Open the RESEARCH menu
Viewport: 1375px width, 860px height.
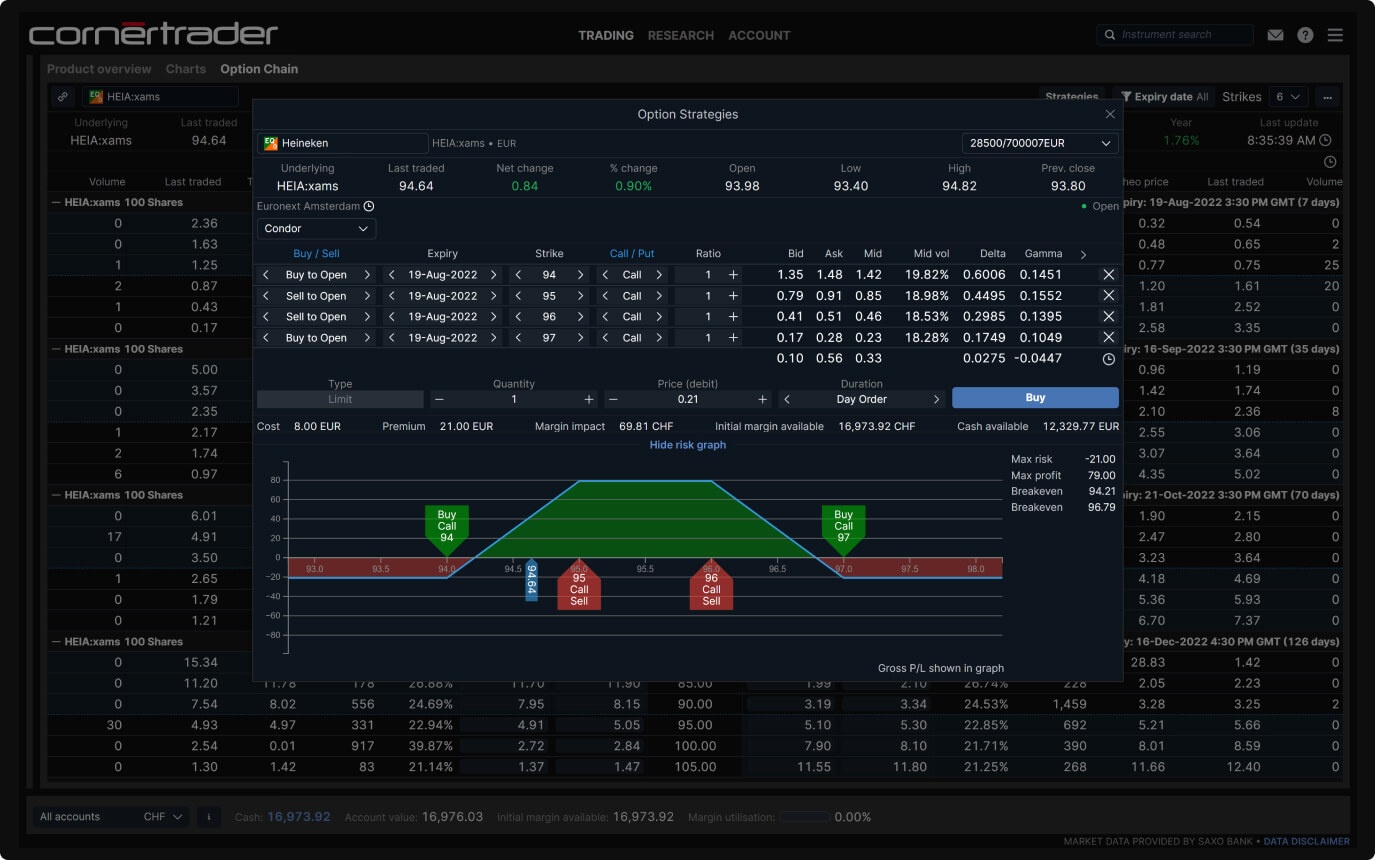681,35
